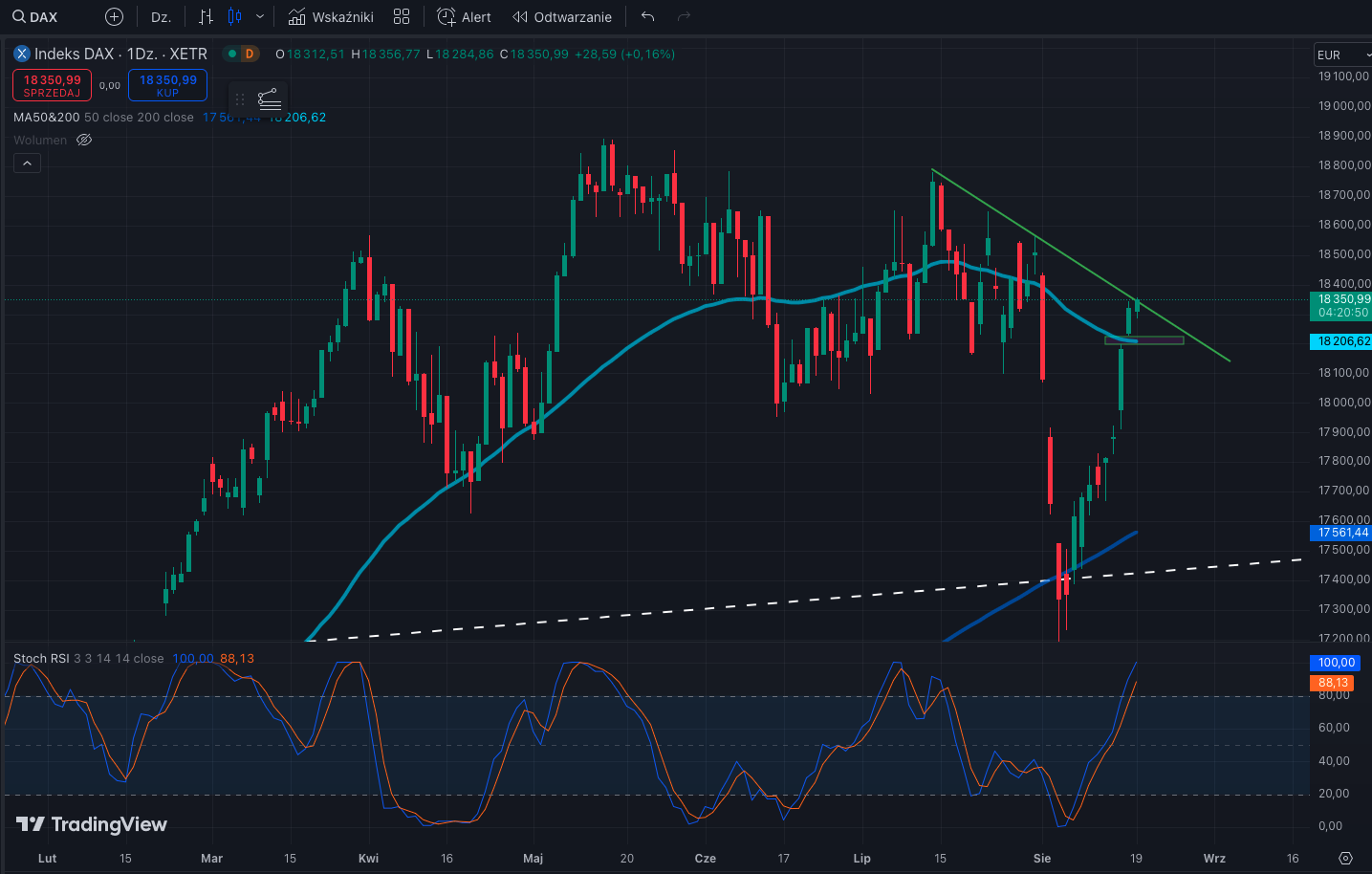Click the red SPRZEDAJ sell button
This screenshot has width=1372, height=874.
tap(52, 85)
